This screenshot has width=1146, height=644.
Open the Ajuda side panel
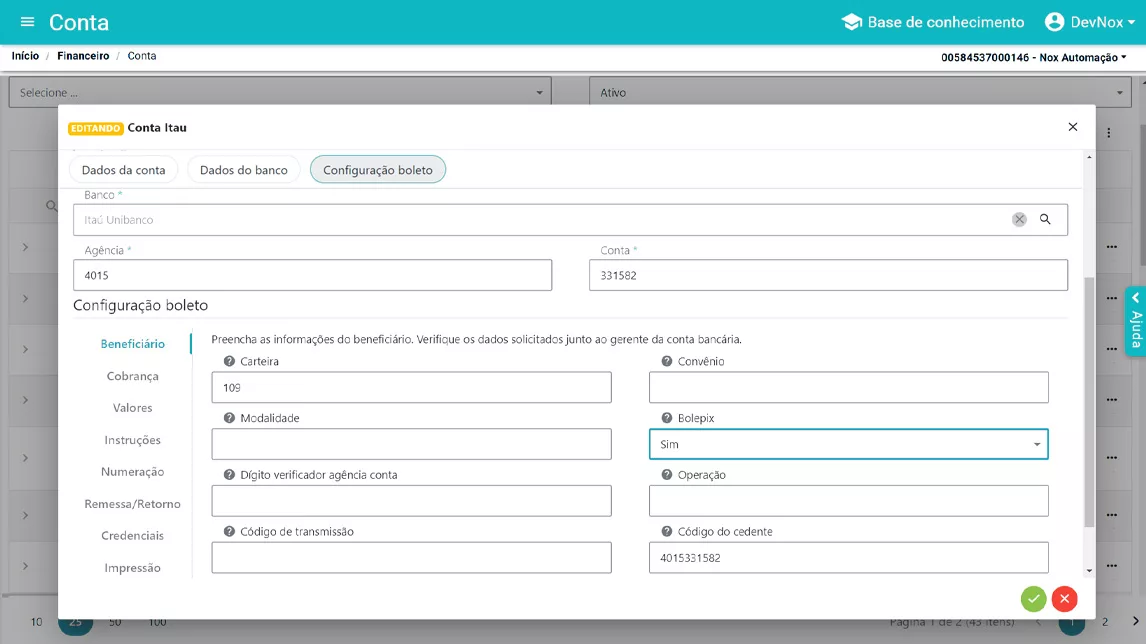1136,321
